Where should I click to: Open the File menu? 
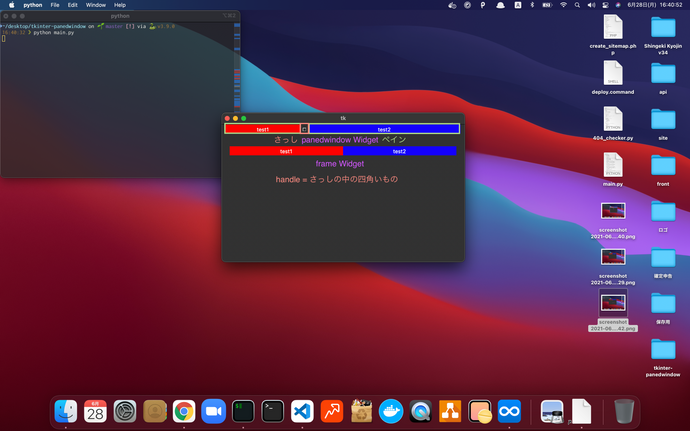(x=55, y=5)
